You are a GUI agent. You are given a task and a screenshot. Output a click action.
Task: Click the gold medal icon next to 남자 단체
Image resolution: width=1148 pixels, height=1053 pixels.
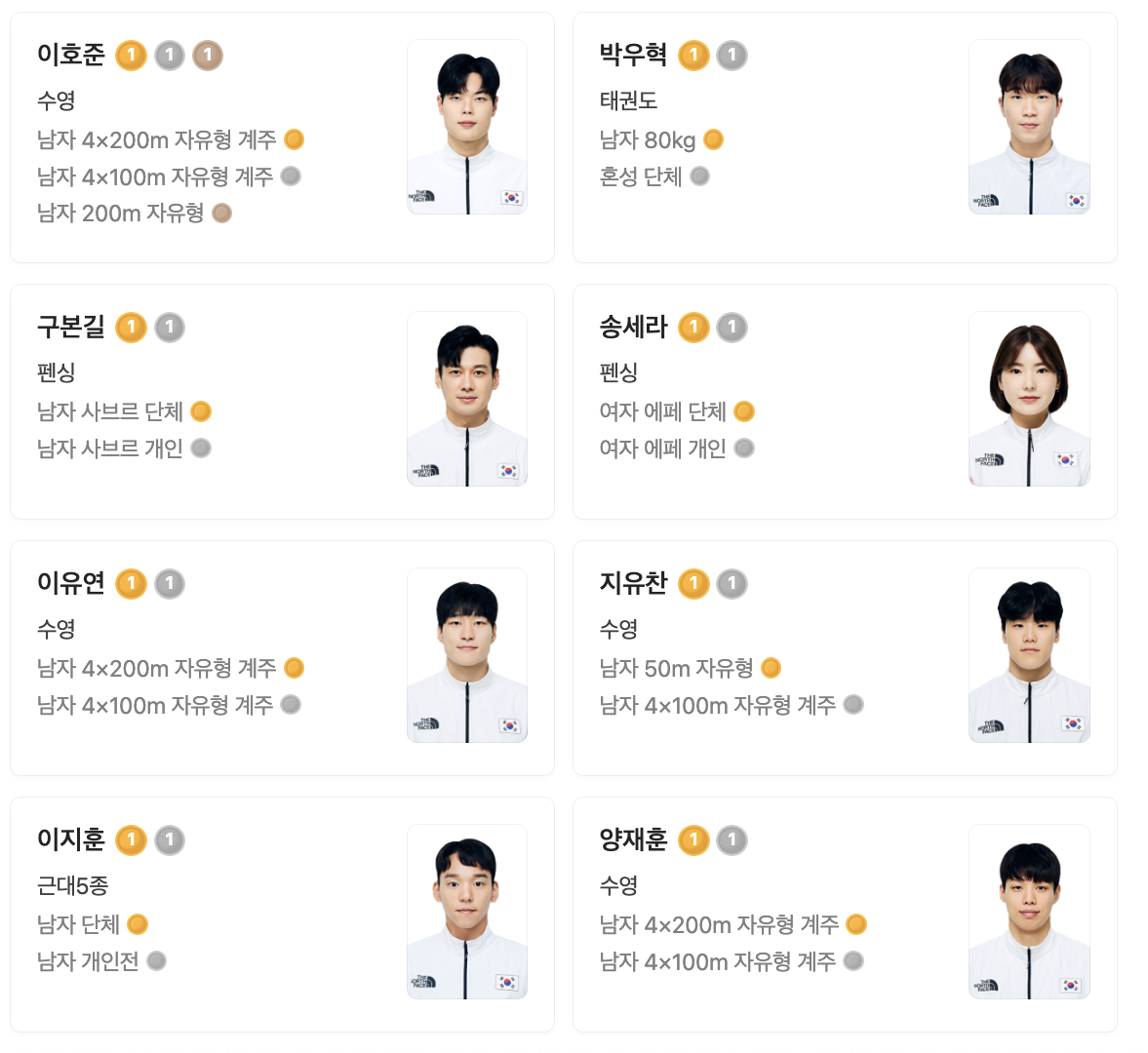137,924
